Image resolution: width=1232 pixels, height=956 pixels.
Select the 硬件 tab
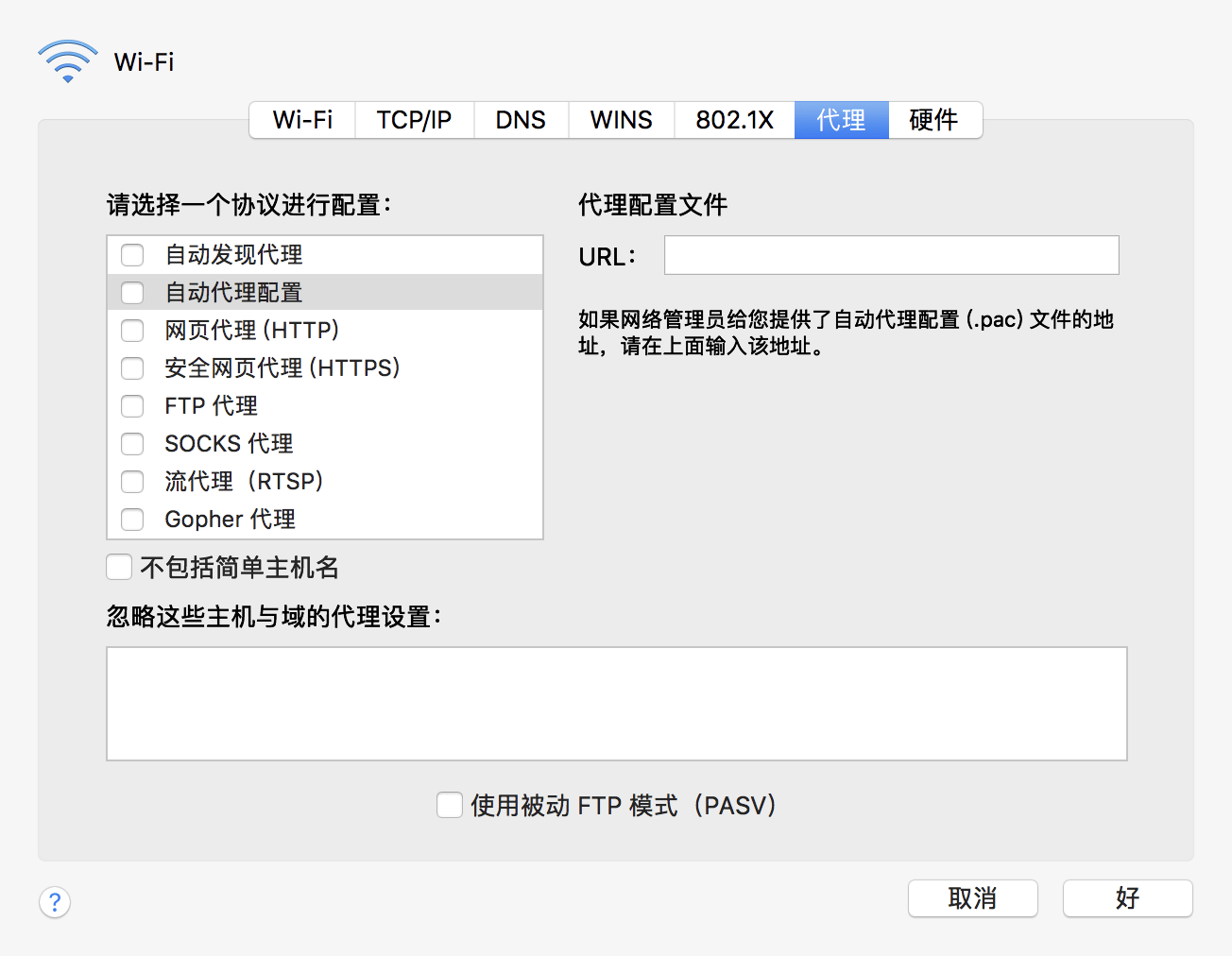(933, 120)
